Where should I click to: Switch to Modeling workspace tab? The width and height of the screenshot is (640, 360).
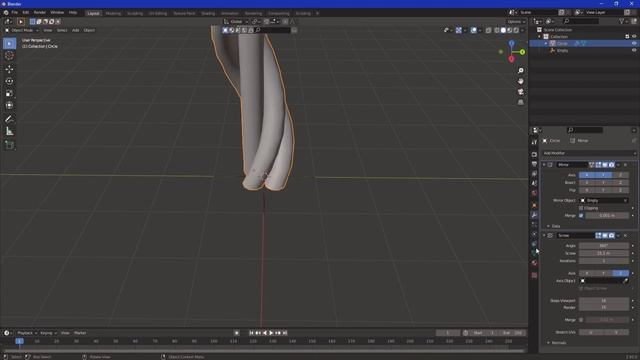click(x=113, y=13)
